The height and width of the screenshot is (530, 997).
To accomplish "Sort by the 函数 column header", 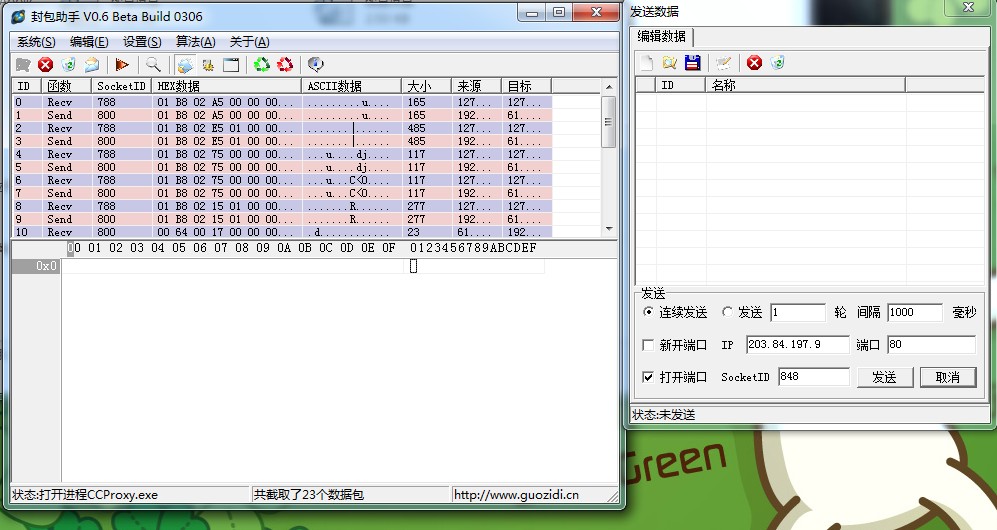I will coord(67,86).
